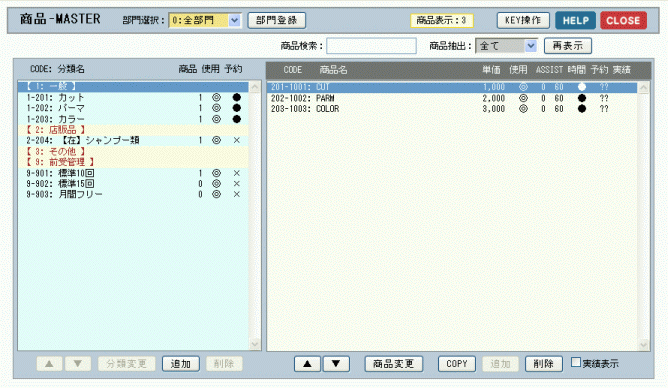Click the 商品変更 button
Screen dimensions: 668x388
(x=394, y=364)
